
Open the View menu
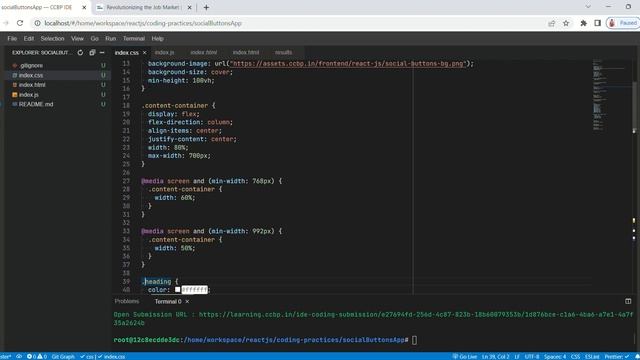77,38
